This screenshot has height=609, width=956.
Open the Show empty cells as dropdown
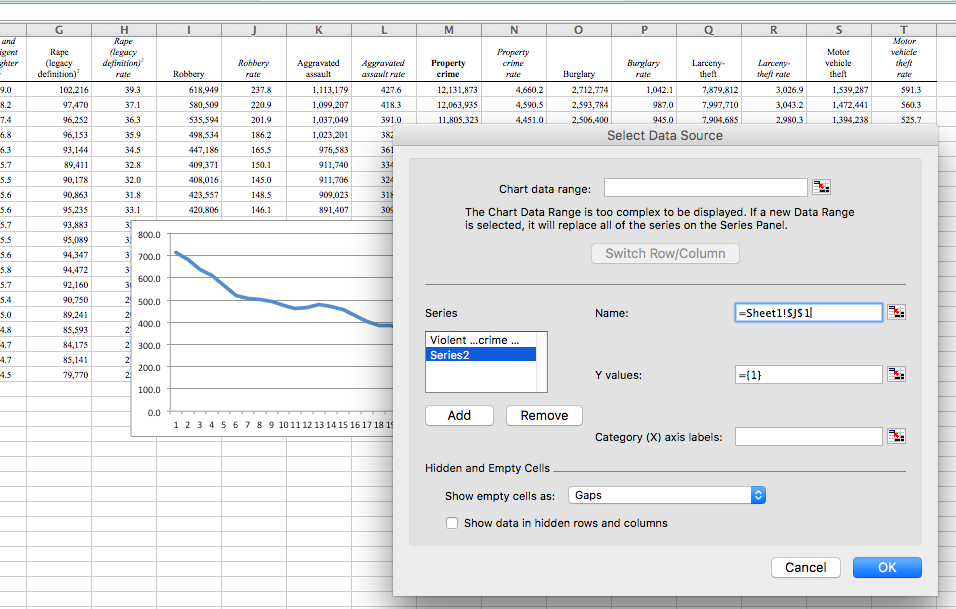point(667,495)
